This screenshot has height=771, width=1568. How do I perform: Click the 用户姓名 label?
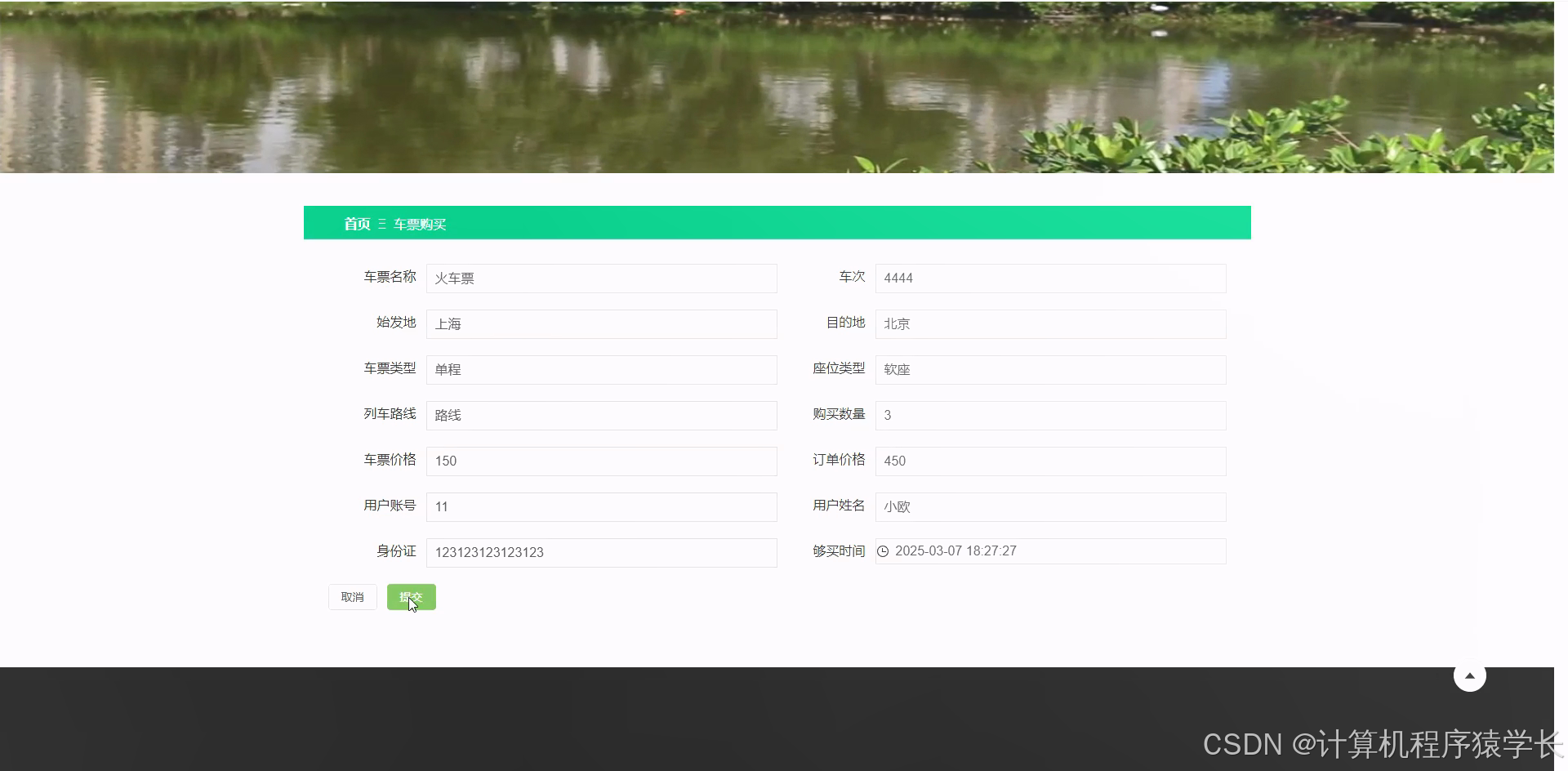pyautogui.click(x=839, y=506)
